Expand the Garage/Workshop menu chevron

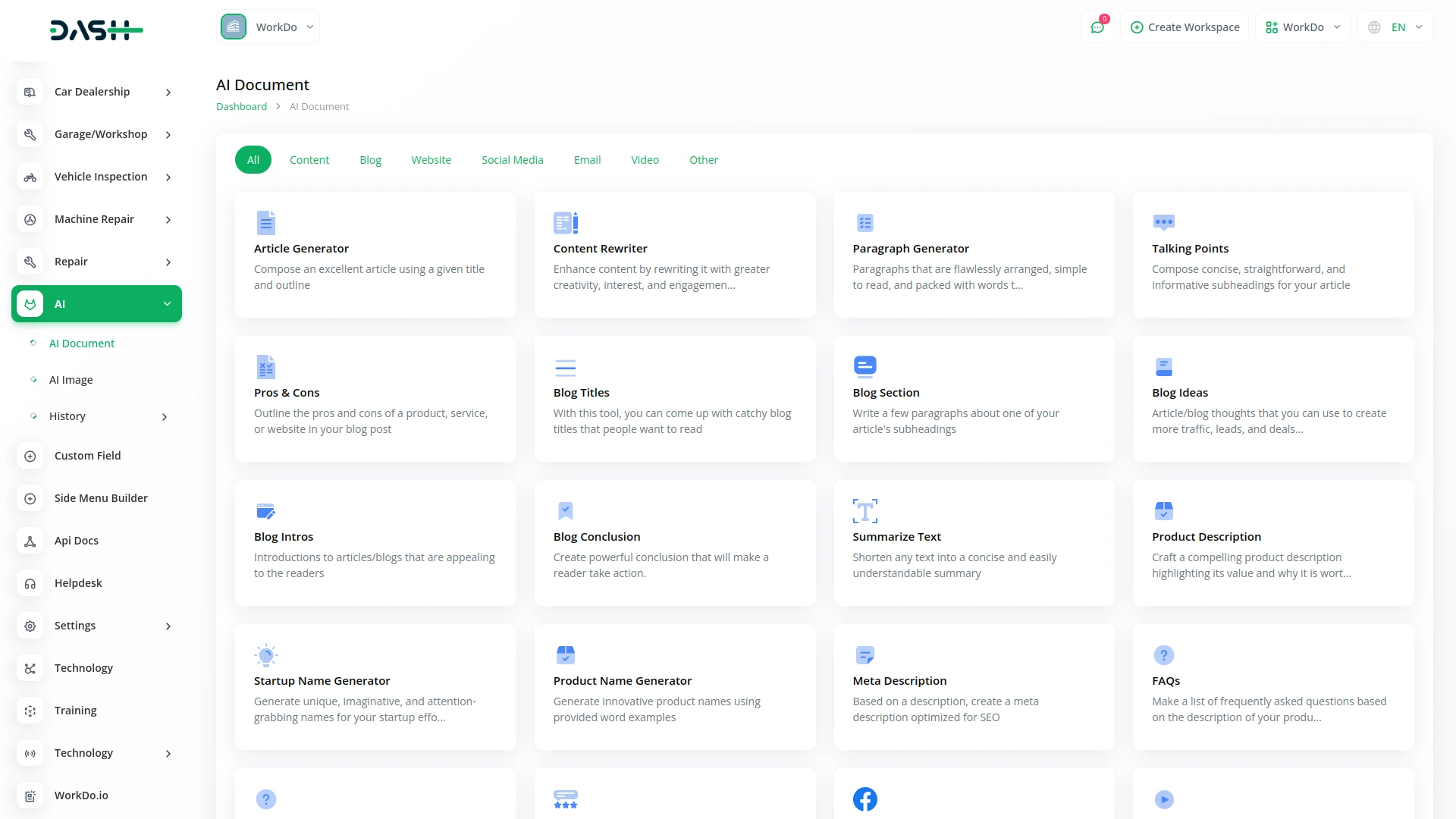coord(168,135)
